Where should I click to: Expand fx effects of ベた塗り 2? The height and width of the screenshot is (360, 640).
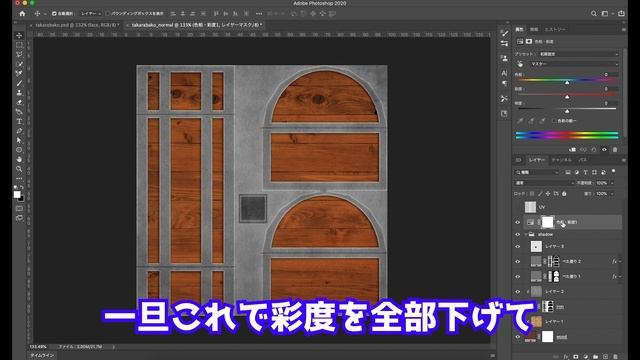click(x=620, y=262)
